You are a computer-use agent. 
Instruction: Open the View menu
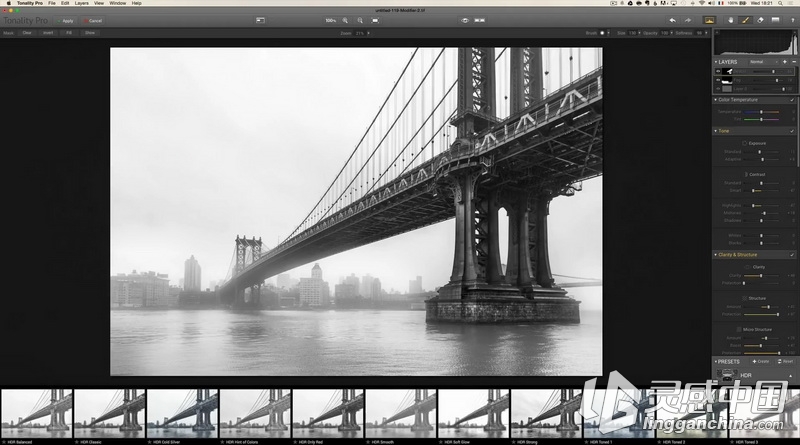click(x=99, y=3)
